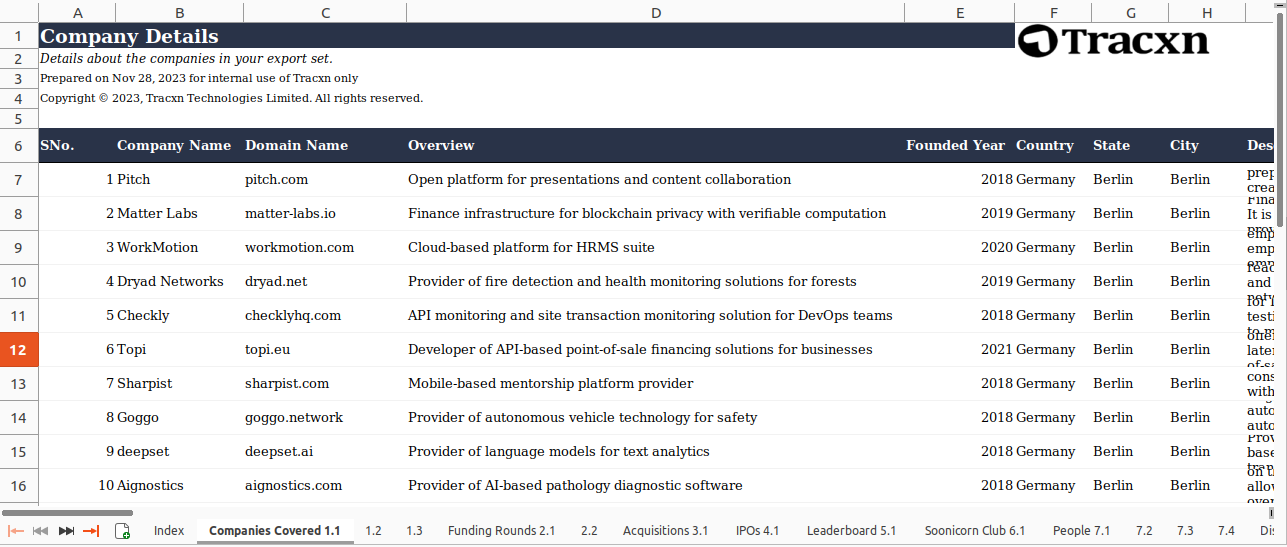Viewport: 1287px width, 547px height.
Task: Open the Index sheet tab
Action: (x=169, y=531)
